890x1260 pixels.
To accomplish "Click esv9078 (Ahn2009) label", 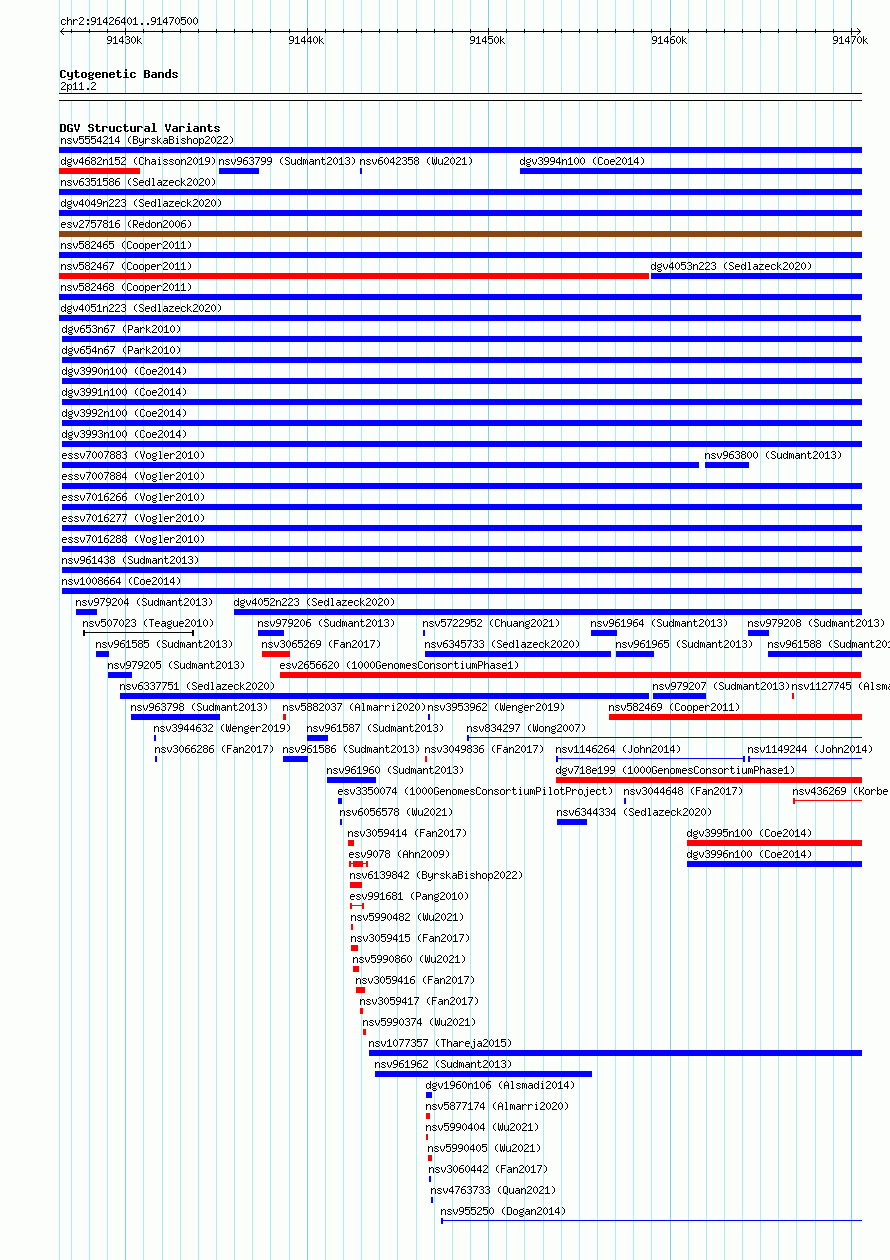I will pyautogui.click(x=399, y=854).
